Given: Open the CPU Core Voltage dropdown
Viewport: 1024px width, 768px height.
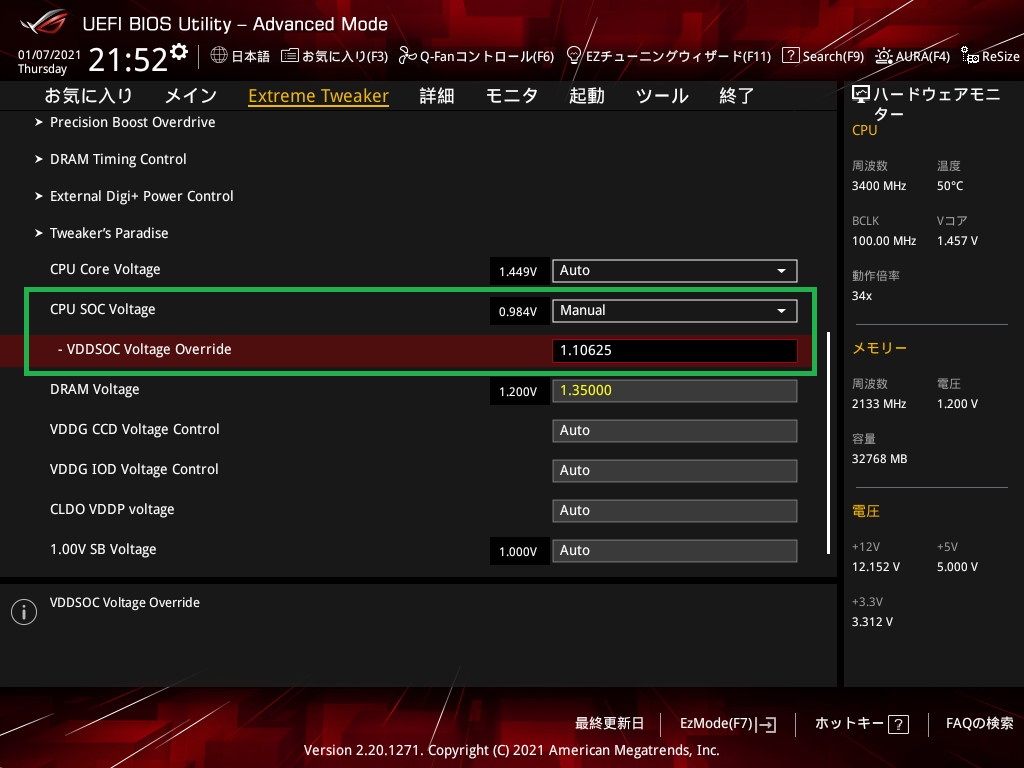Looking at the screenshot, I should click(x=675, y=270).
